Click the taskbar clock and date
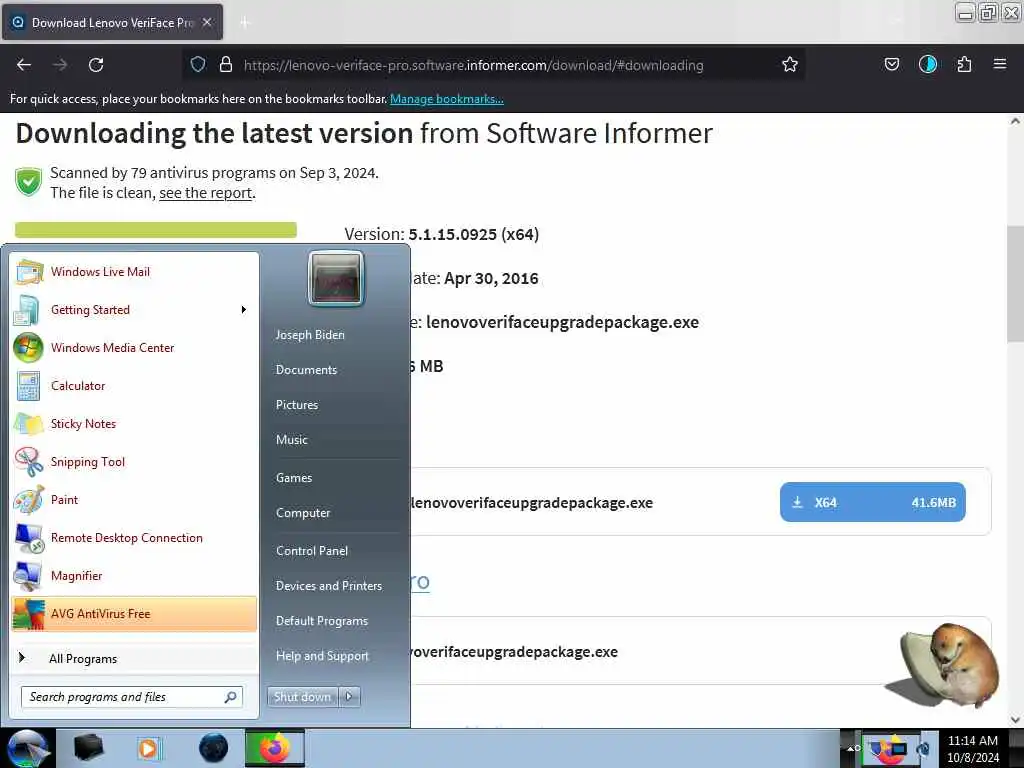This screenshot has height=768, width=1024. tap(973, 748)
